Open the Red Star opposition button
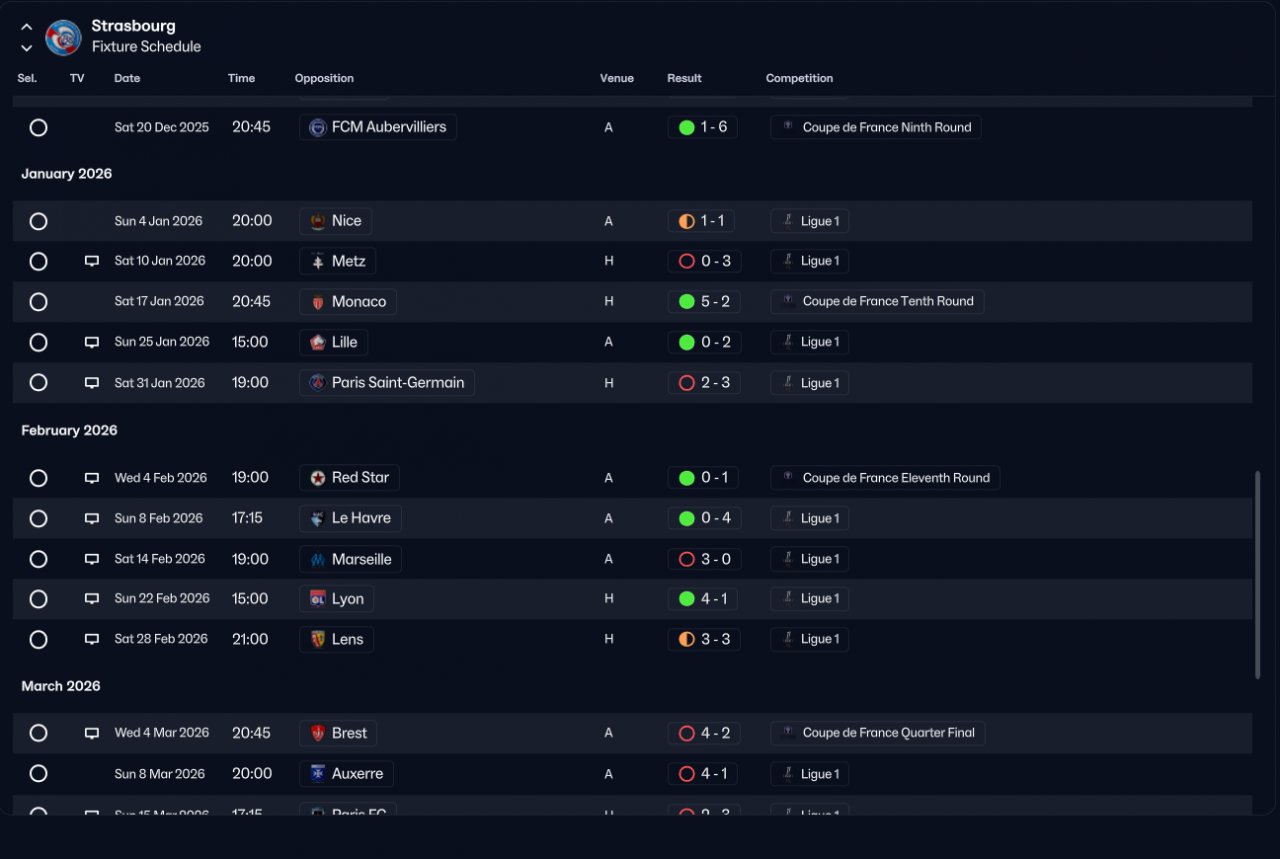The width and height of the screenshot is (1280, 859). 349,478
